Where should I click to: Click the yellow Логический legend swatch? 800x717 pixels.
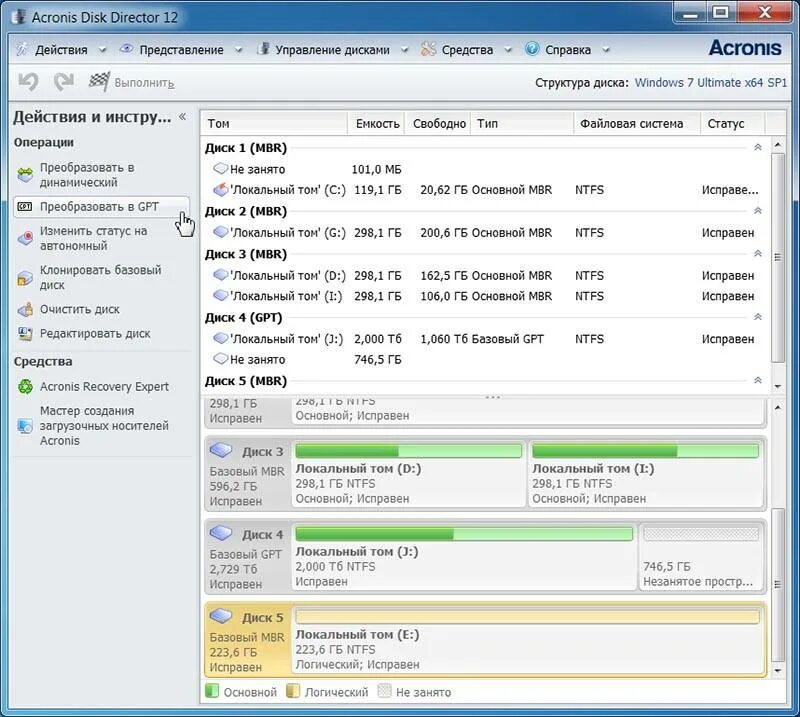tap(293, 691)
